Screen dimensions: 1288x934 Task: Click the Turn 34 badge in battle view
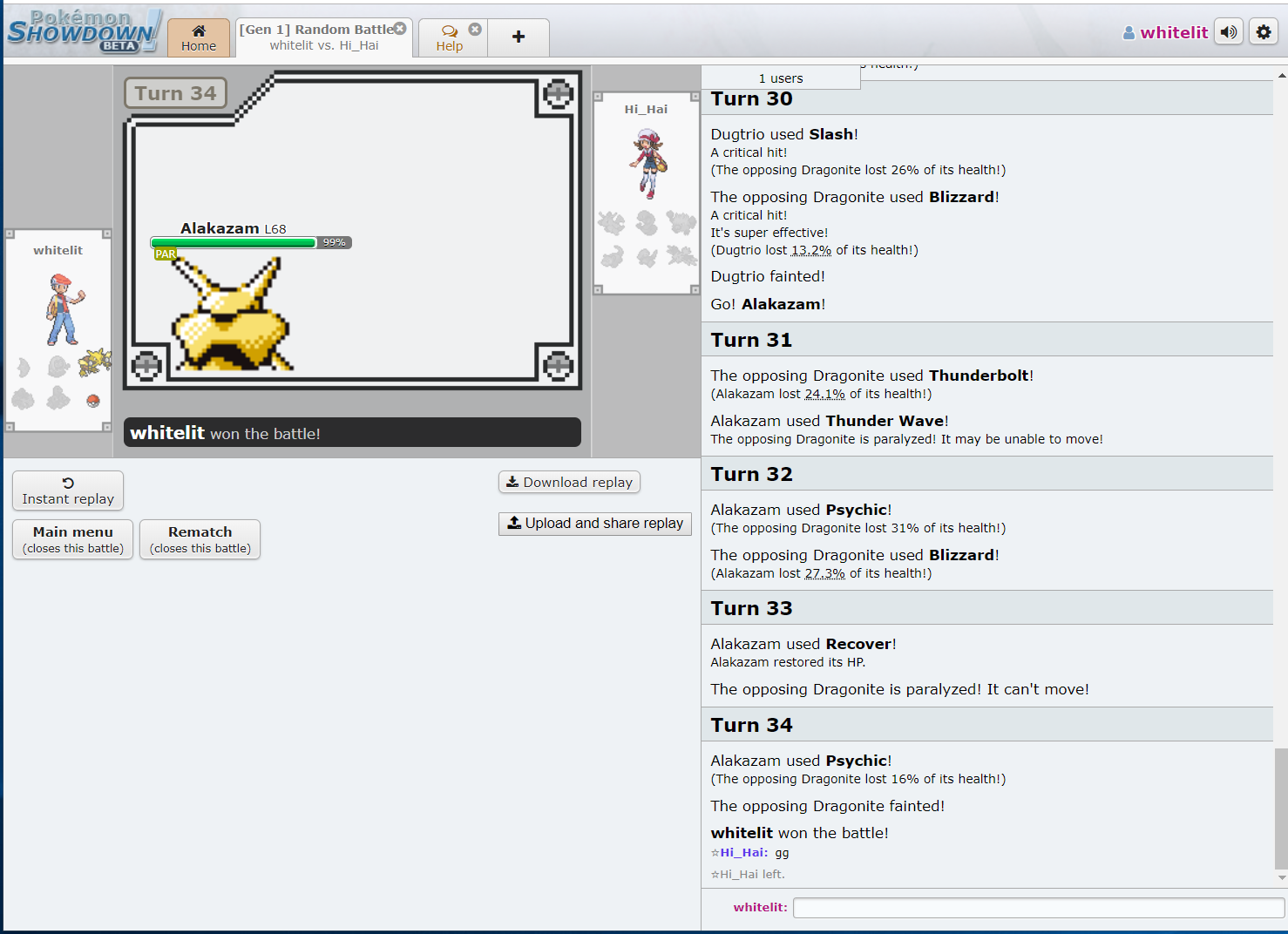(175, 93)
